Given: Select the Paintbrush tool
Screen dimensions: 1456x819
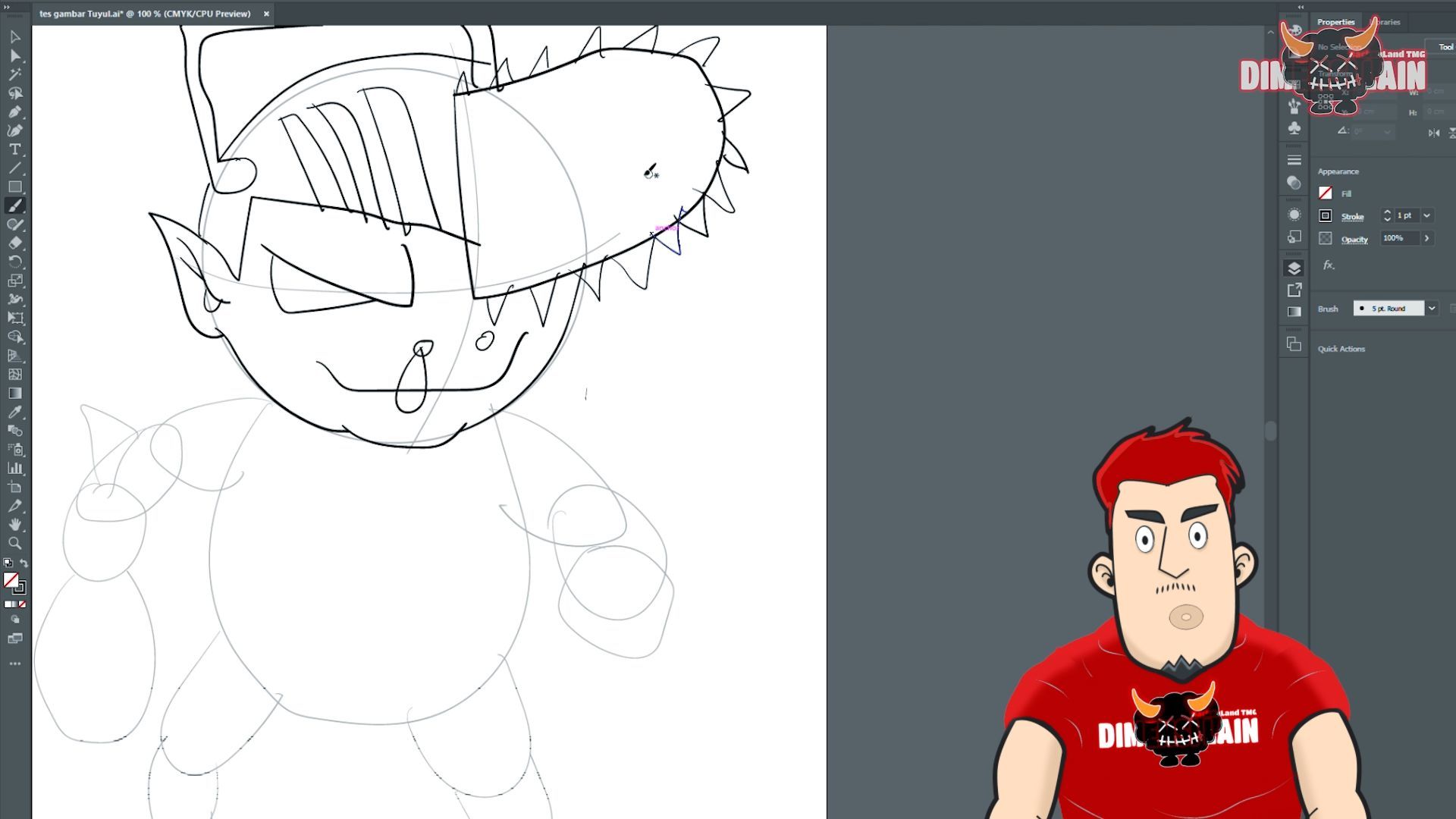Looking at the screenshot, I should (x=15, y=206).
